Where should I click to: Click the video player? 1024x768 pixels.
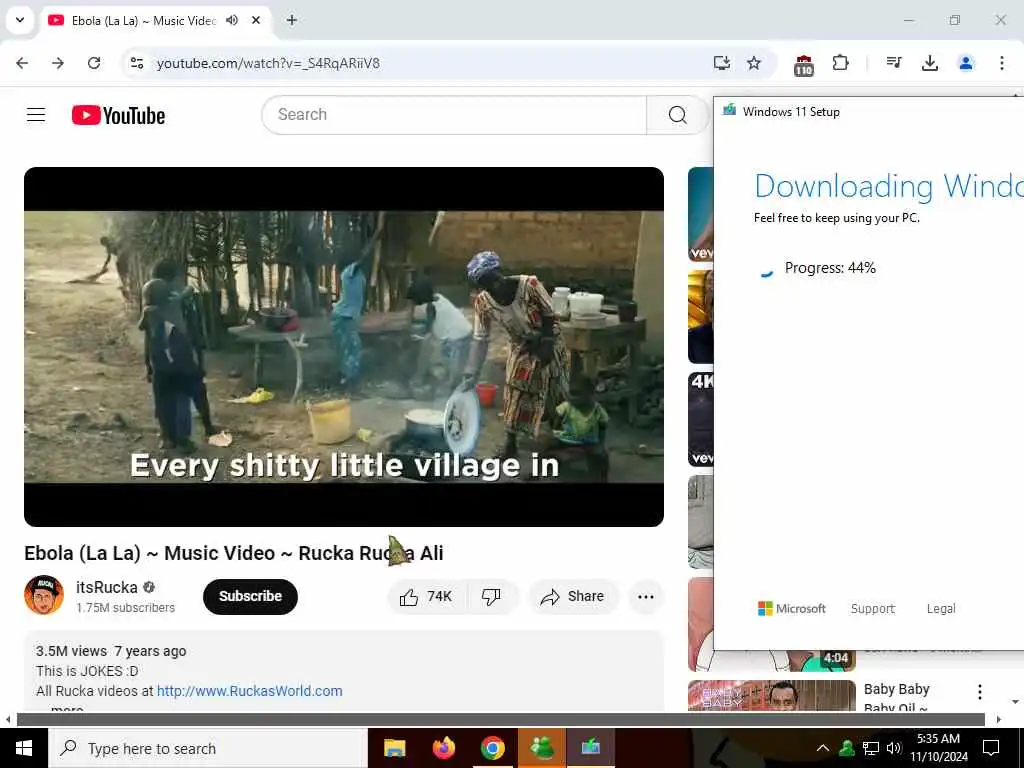[x=344, y=347]
